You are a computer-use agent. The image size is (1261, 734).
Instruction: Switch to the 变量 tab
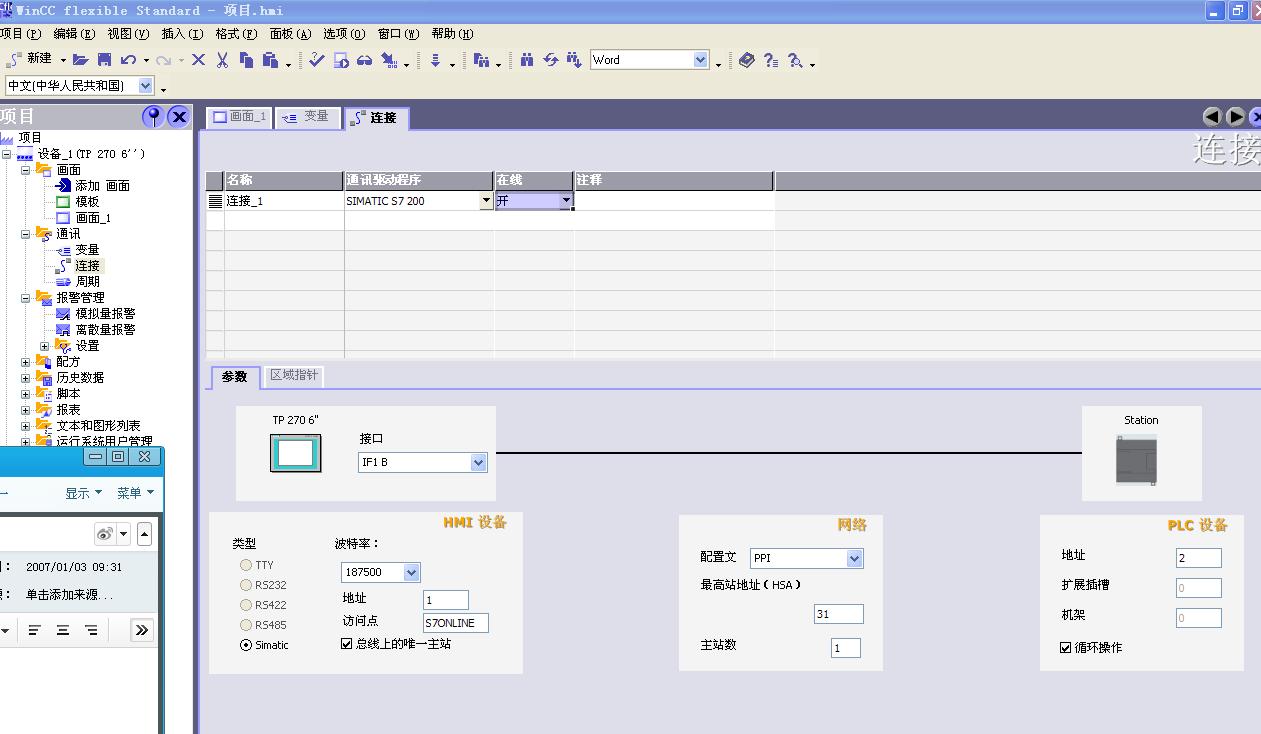307,117
